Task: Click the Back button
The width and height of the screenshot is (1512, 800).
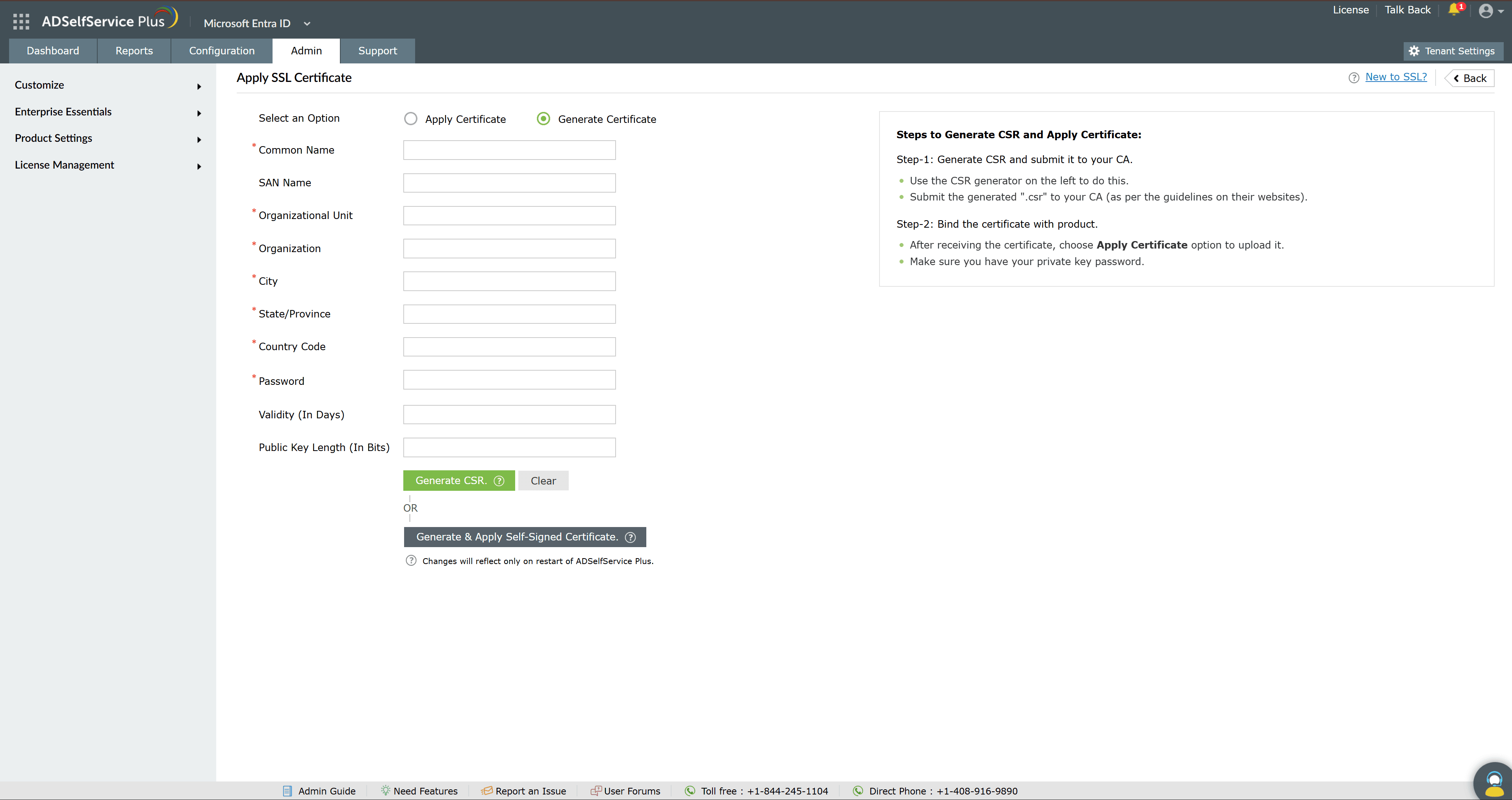Action: click(1470, 79)
